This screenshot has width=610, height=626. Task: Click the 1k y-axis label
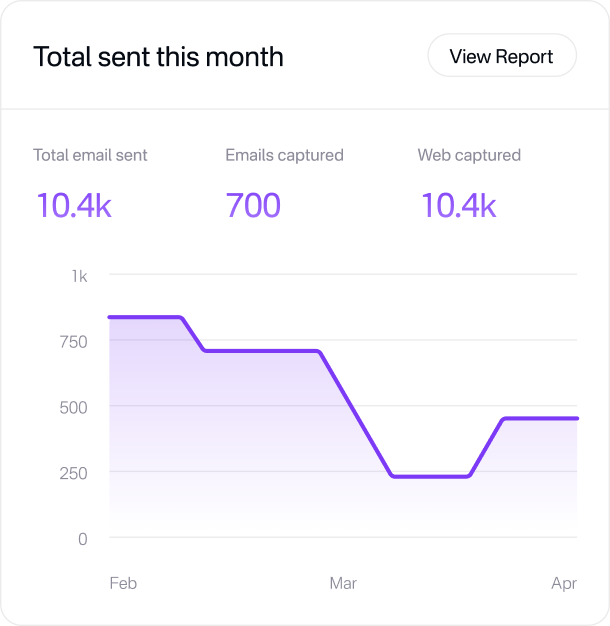click(x=79, y=275)
